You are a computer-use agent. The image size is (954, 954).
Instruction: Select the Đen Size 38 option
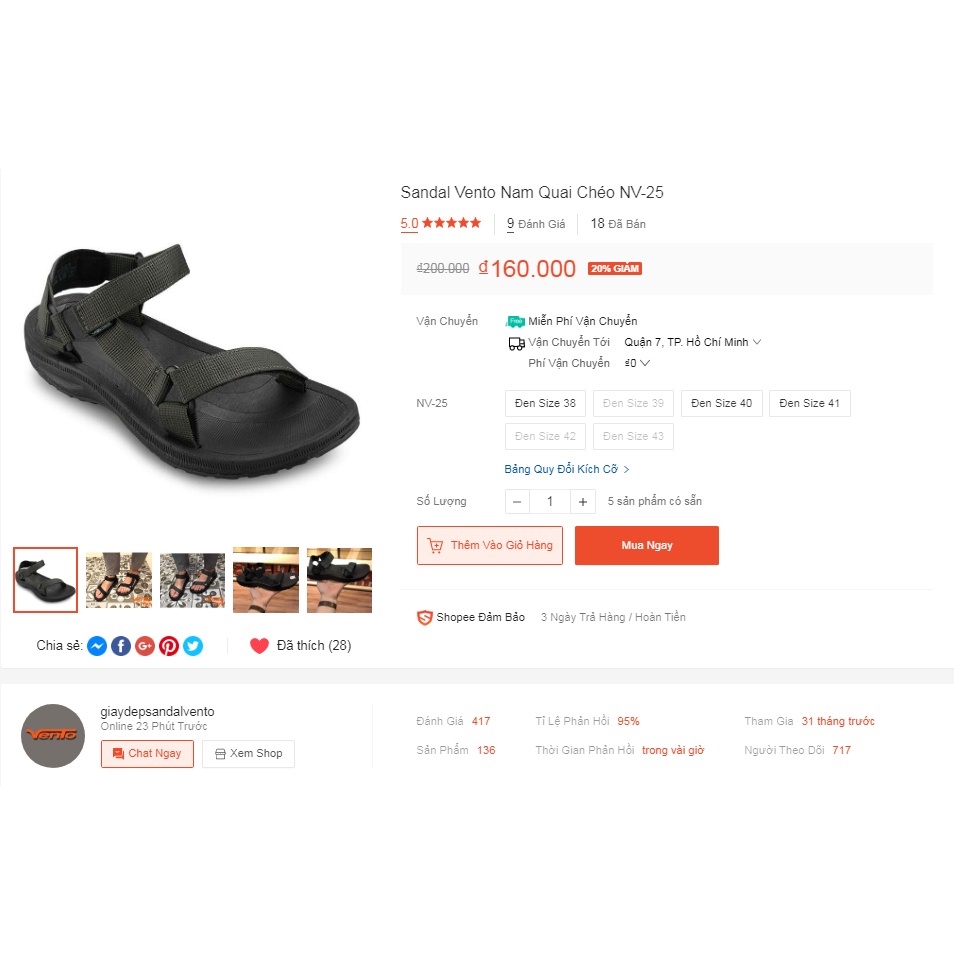(x=545, y=403)
